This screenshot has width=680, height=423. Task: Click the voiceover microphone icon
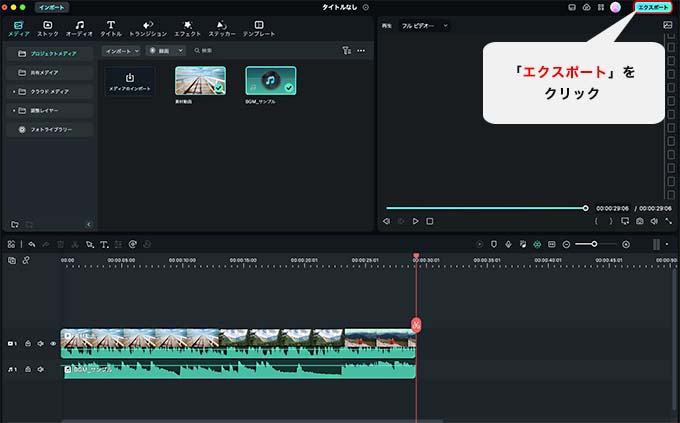pyautogui.click(x=508, y=244)
